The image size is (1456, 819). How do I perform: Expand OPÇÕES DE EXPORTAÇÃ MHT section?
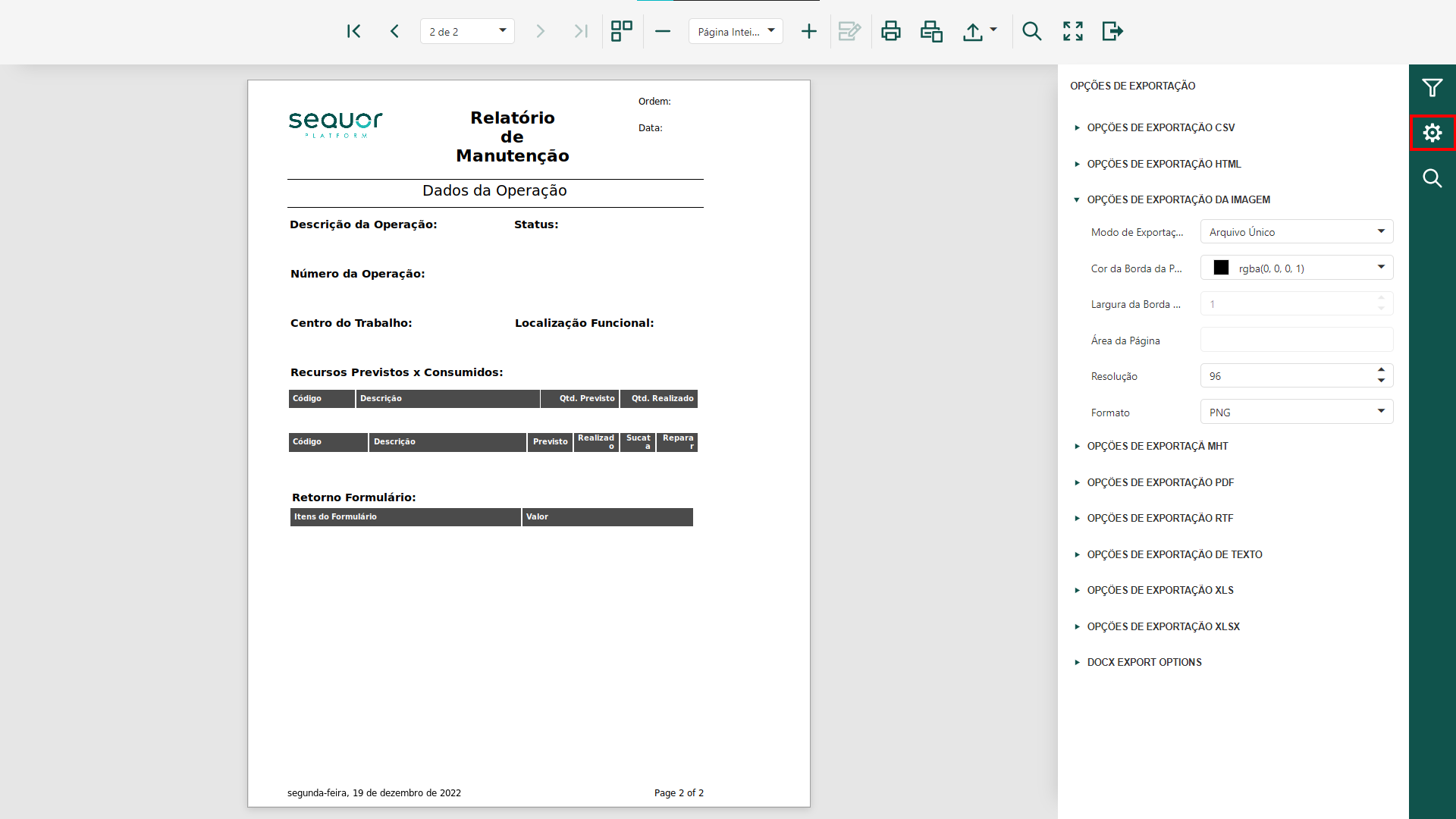pyautogui.click(x=1157, y=446)
